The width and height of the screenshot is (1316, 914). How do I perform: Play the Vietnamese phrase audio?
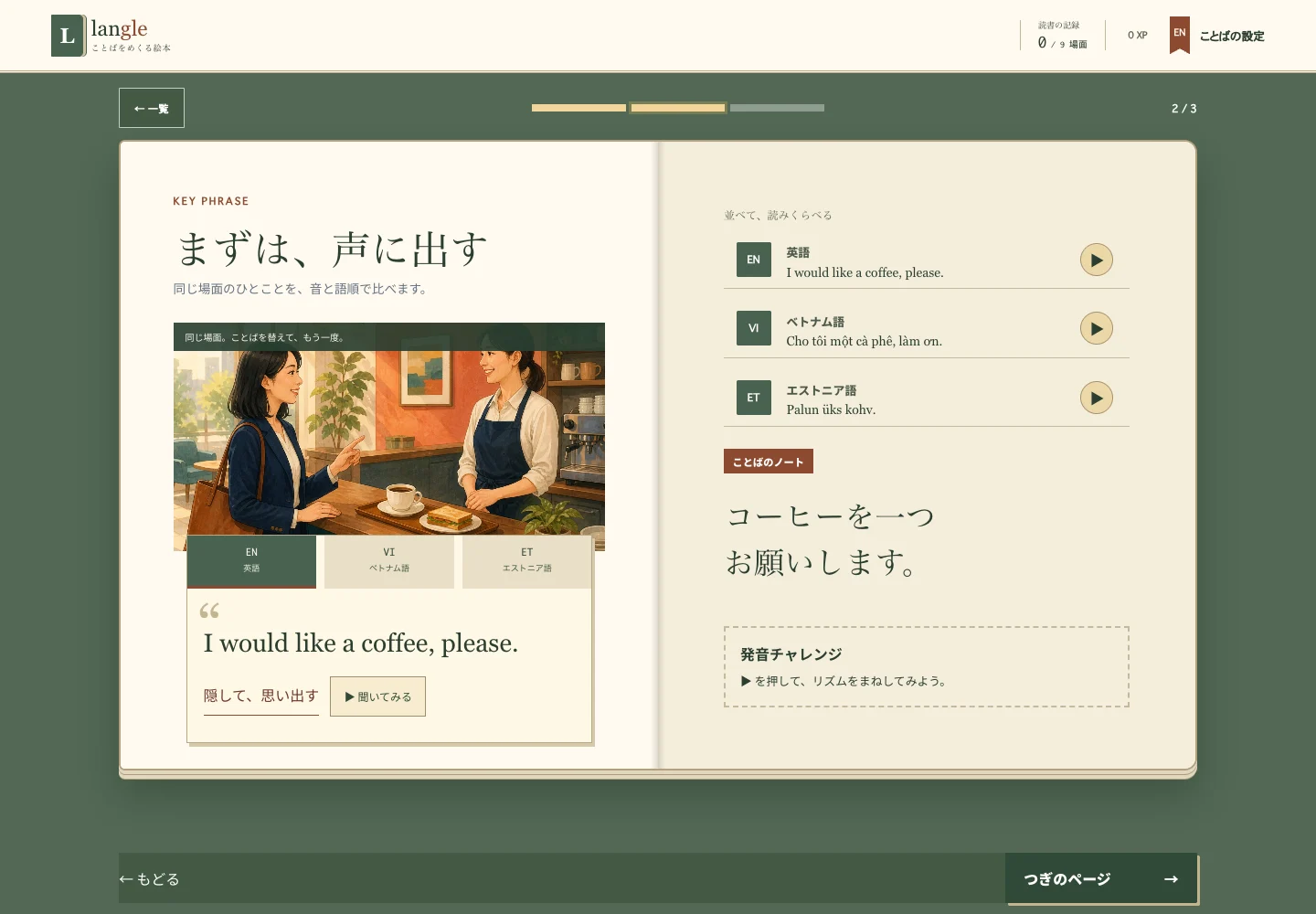point(1096,329)
